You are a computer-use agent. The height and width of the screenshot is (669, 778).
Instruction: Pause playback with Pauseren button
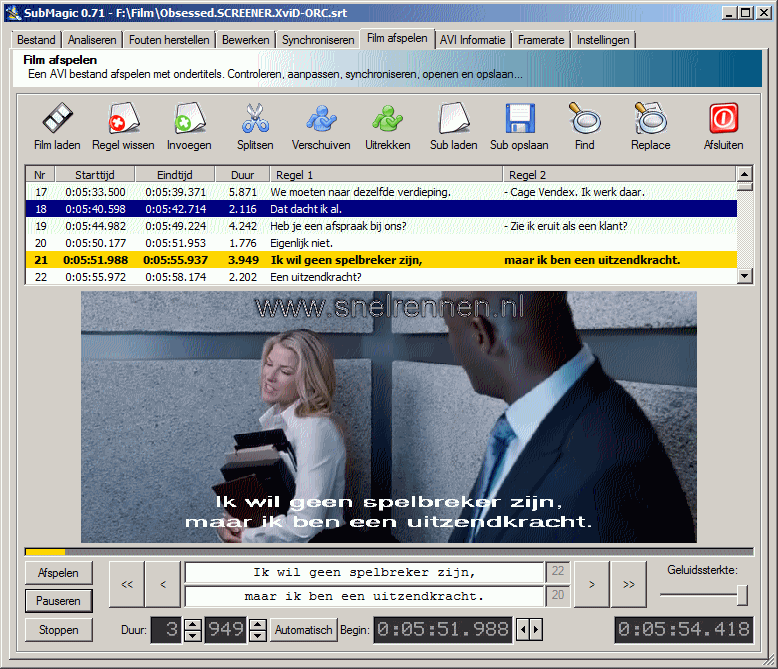59,601
